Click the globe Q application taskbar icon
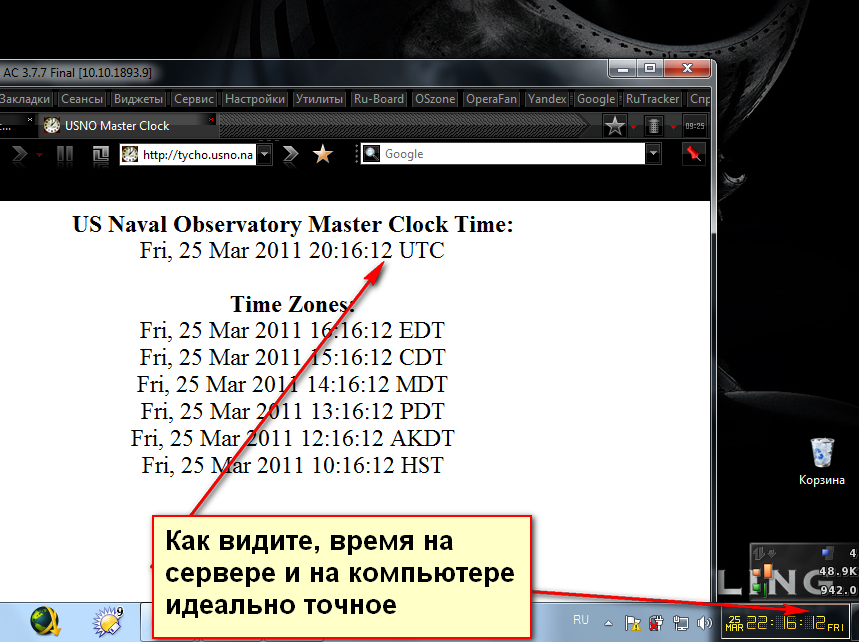The image size is (859, 642). click(x=45, y=622)
